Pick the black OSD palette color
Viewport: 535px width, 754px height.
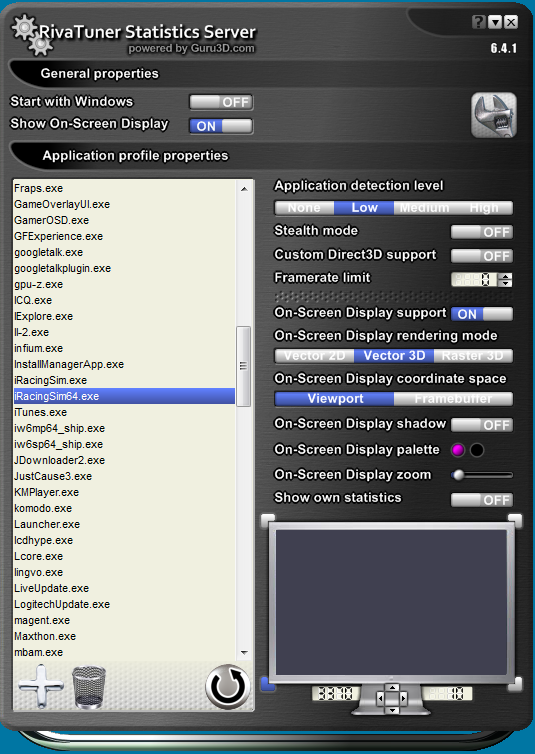point(477,450)
